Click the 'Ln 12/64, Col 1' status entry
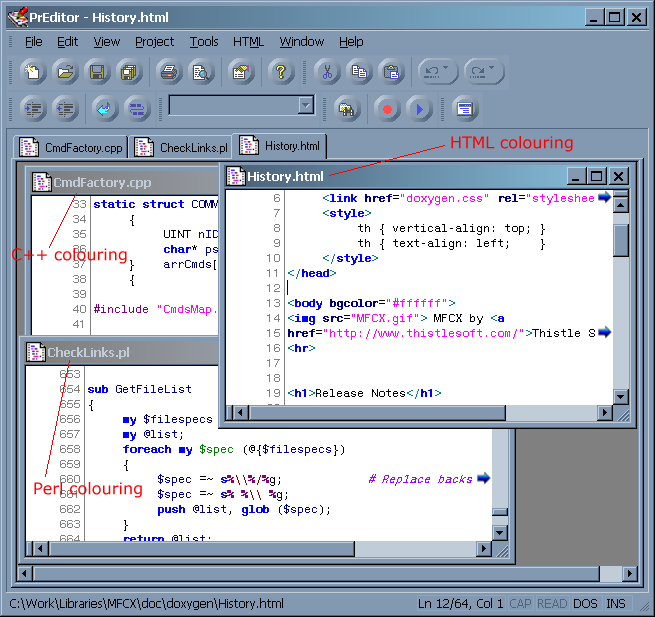 coord(461,603)
